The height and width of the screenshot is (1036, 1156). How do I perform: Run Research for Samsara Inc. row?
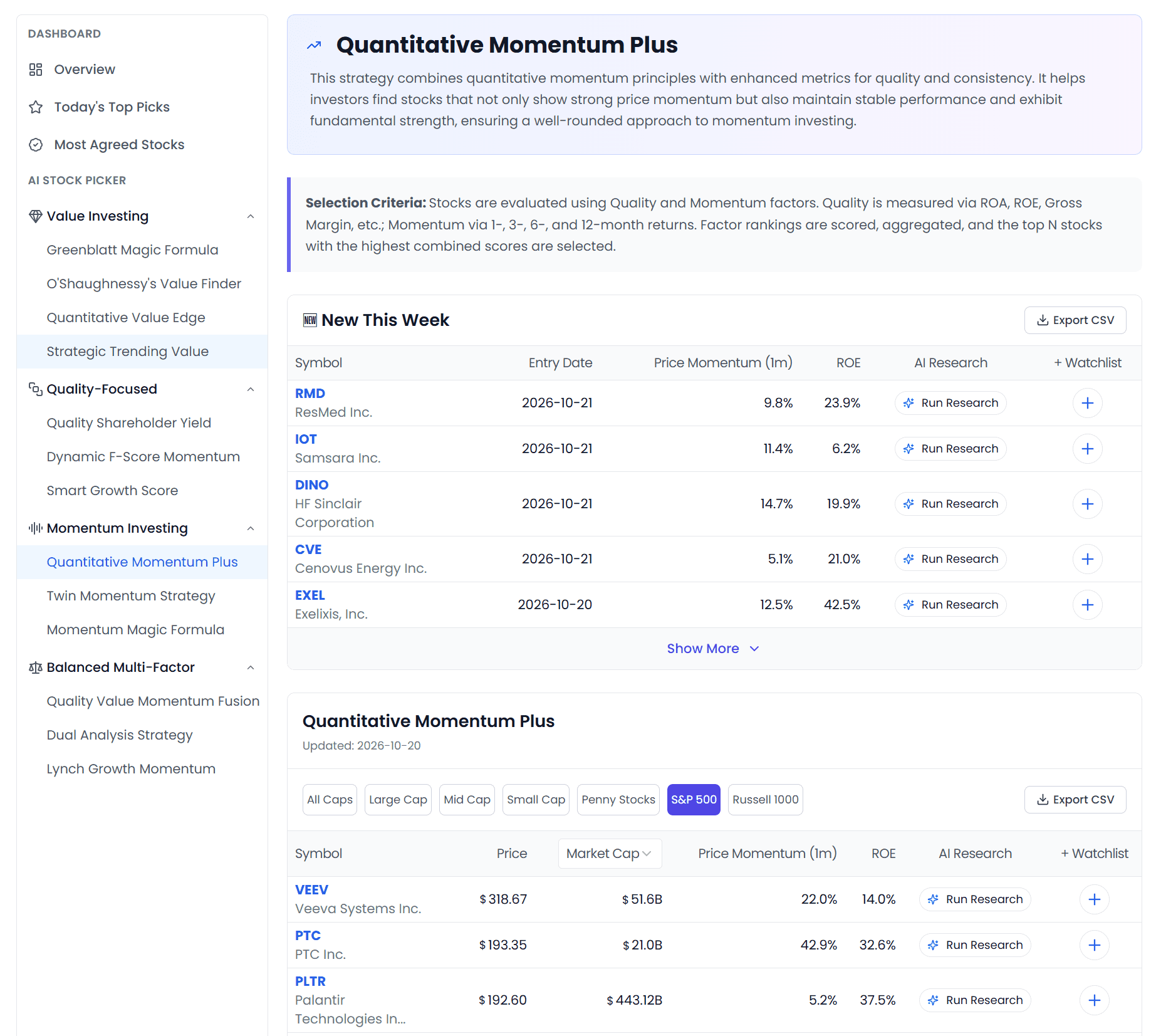click(x=950, y=449)
